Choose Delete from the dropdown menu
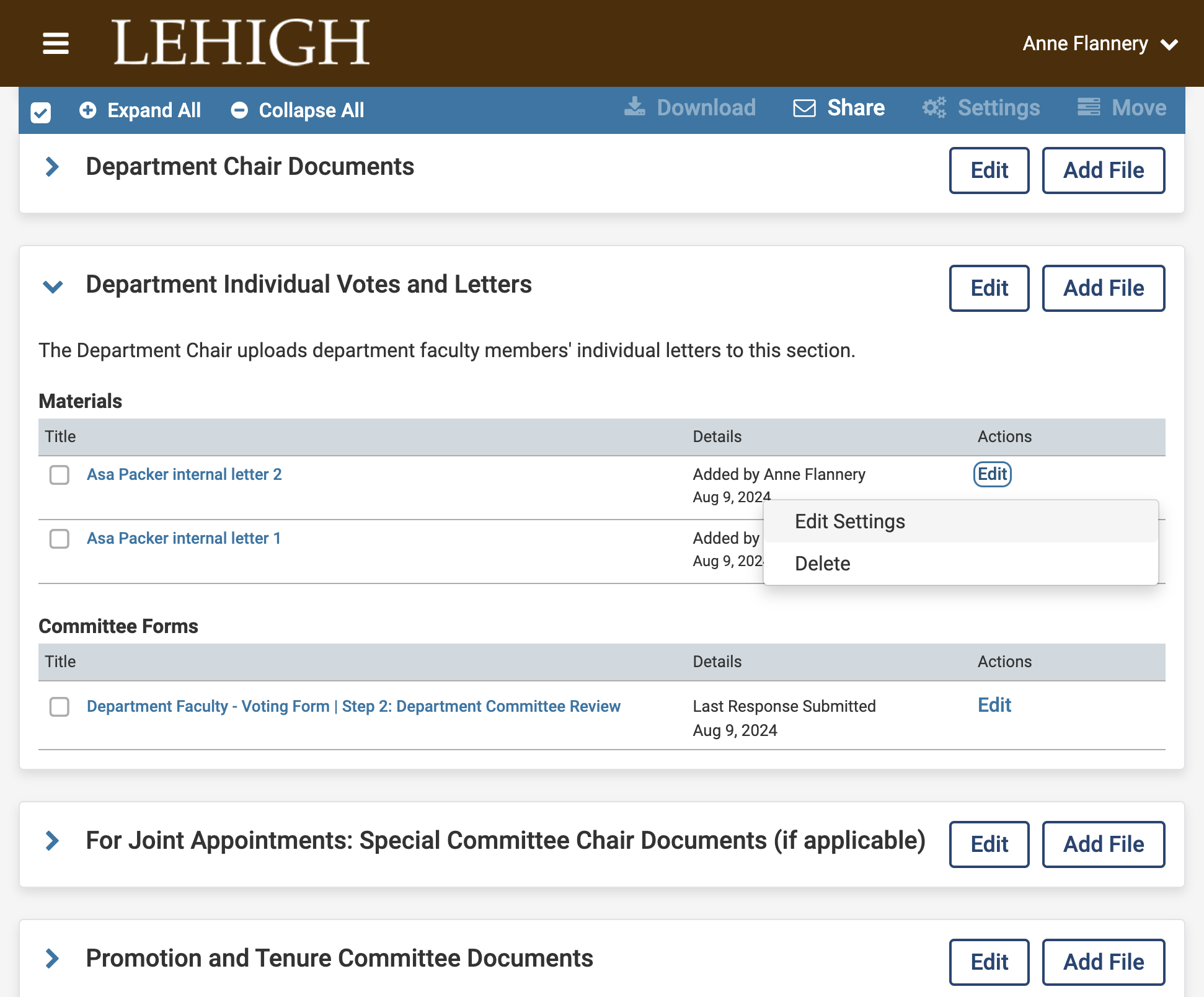Screen dimensions: 1204x997 pos(961,564)
